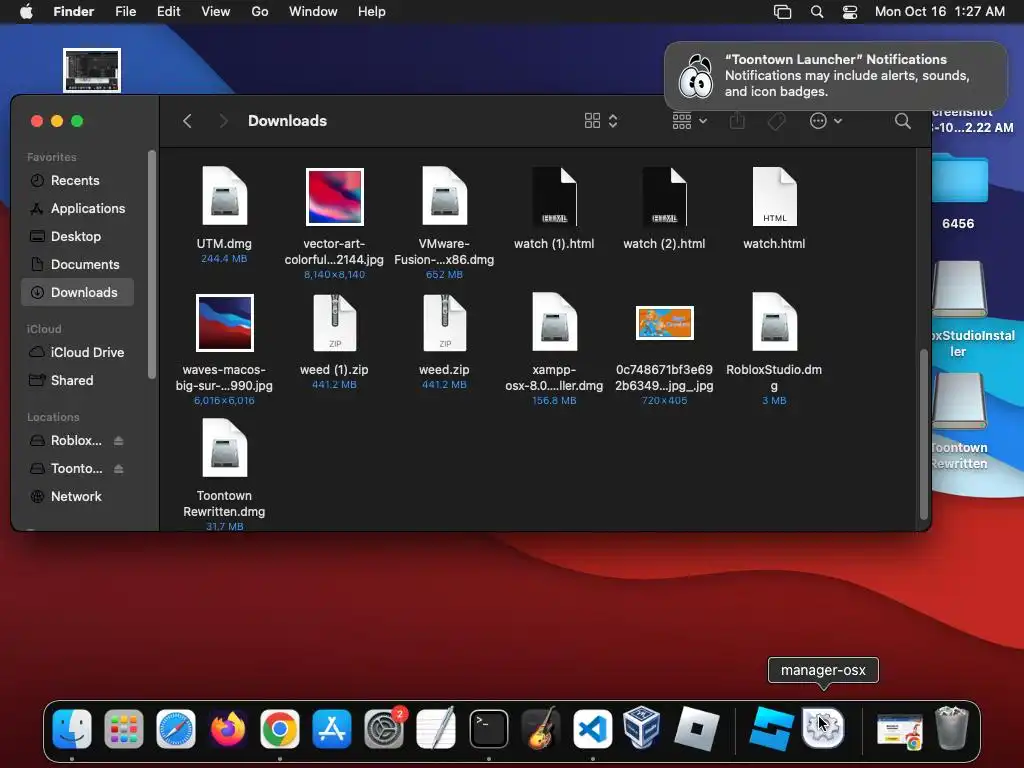Open UTM.dmg disk image file

(224, 196)
